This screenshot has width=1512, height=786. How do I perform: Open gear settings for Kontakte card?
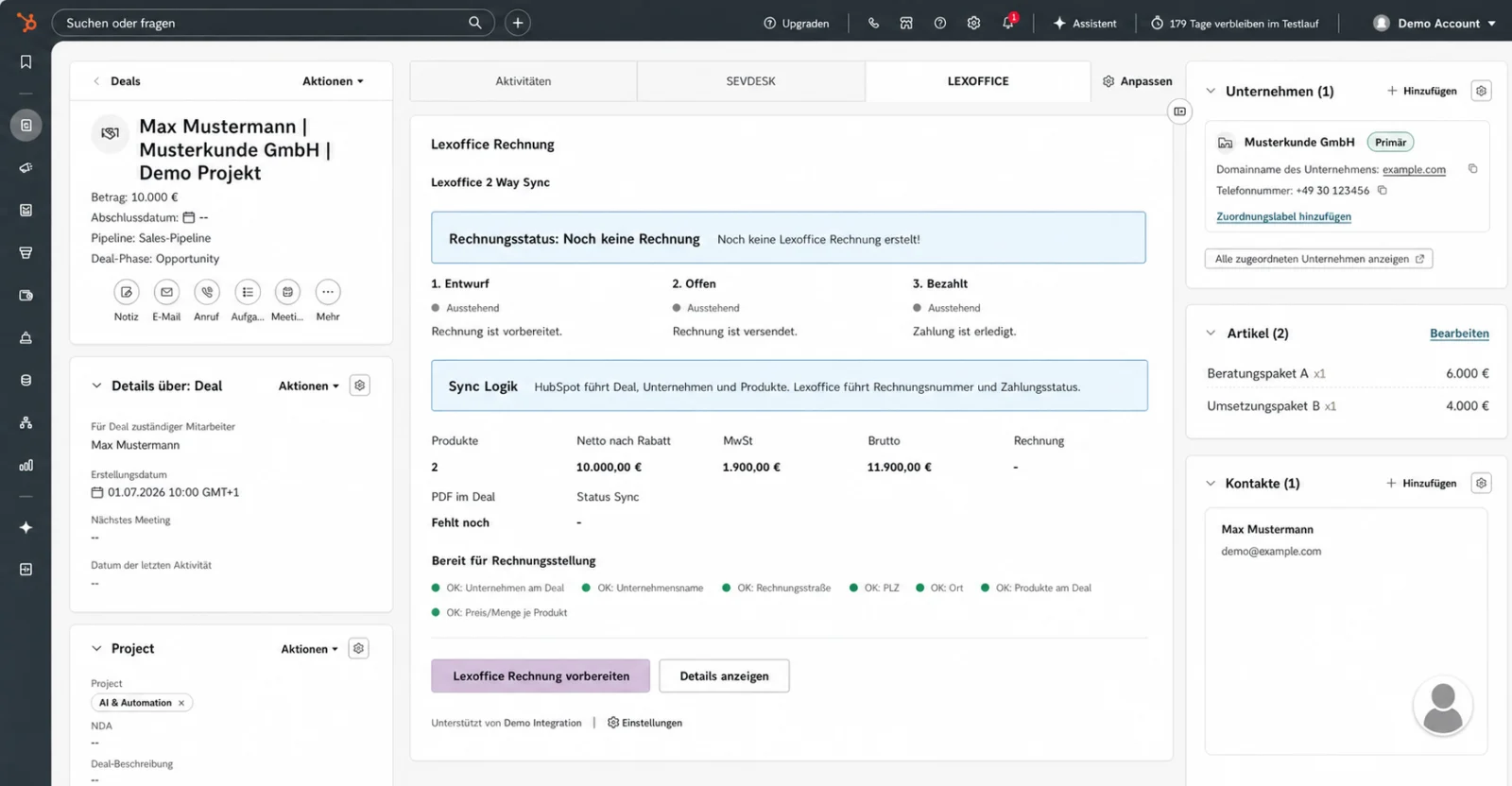click(1481, 483)
